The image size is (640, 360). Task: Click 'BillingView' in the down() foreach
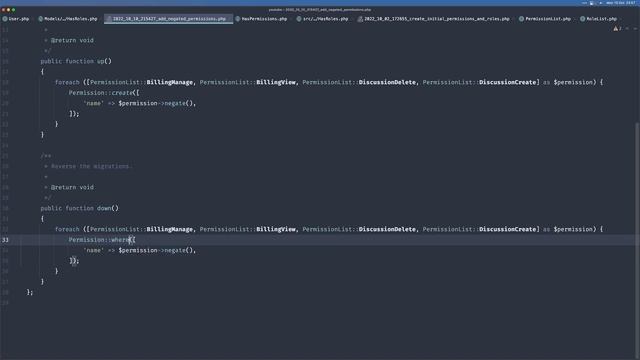[276, 229]
